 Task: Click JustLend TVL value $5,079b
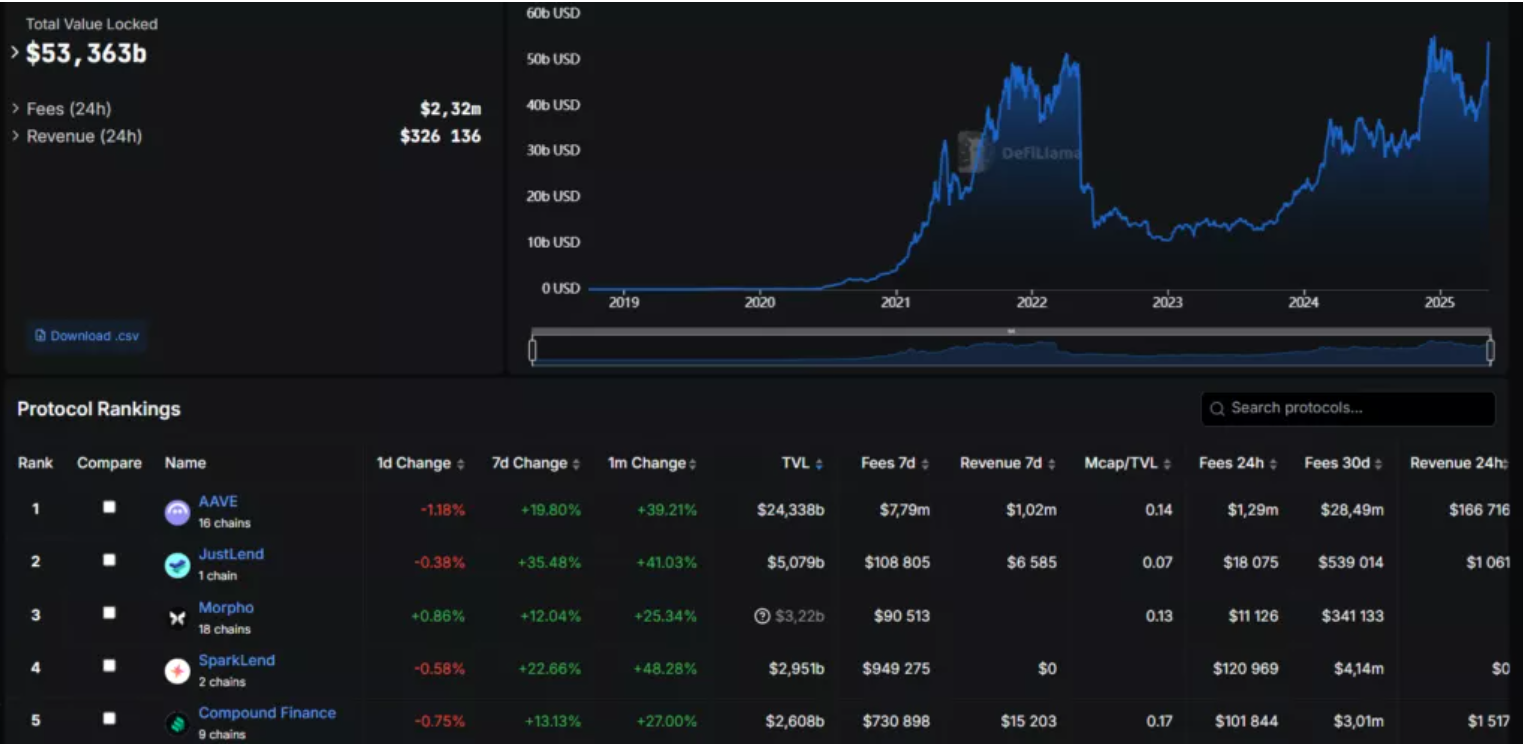tap(794, 562)
